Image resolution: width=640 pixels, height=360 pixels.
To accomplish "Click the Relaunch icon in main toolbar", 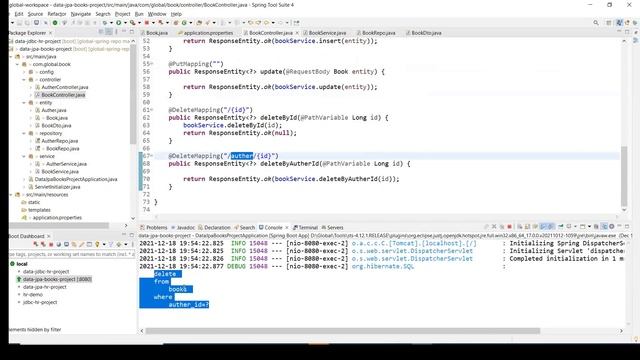I will tap(161, 23).
